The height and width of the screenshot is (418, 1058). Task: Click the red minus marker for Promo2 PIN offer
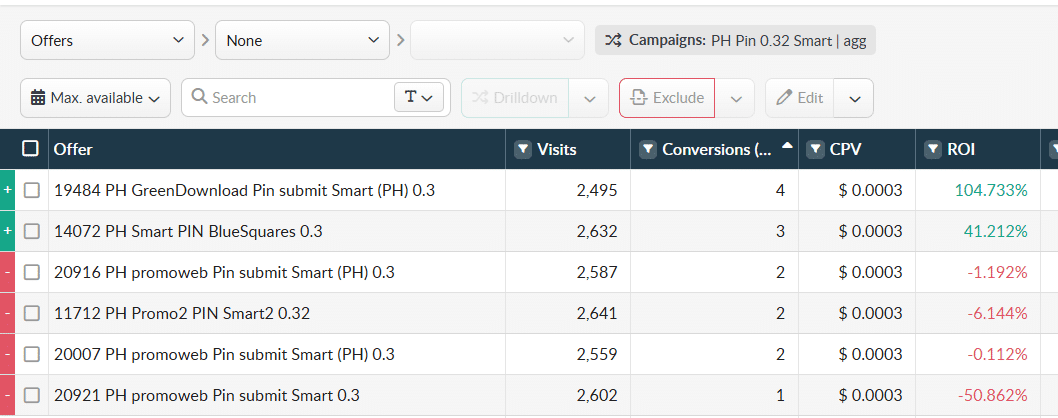tap(8, 313)
